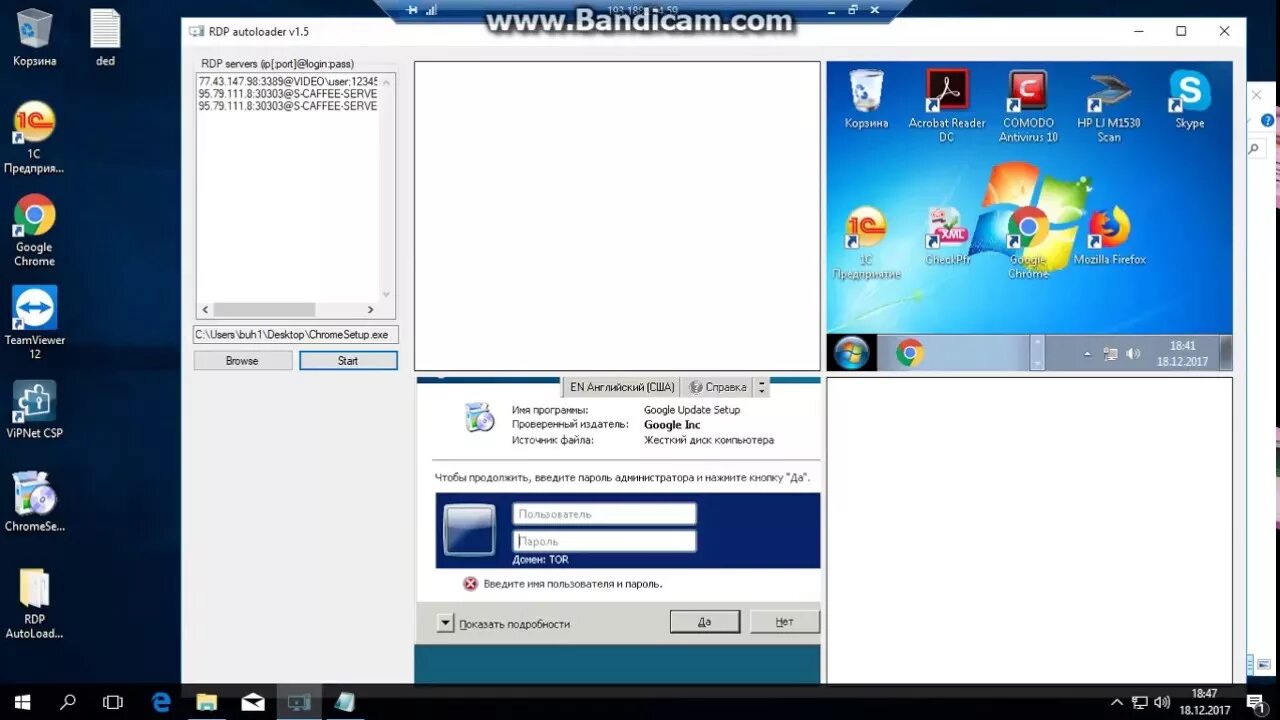The image size is (1280, 720).
Task: Click the user tile picture in the UAC prompt
Action: point(469,529)
